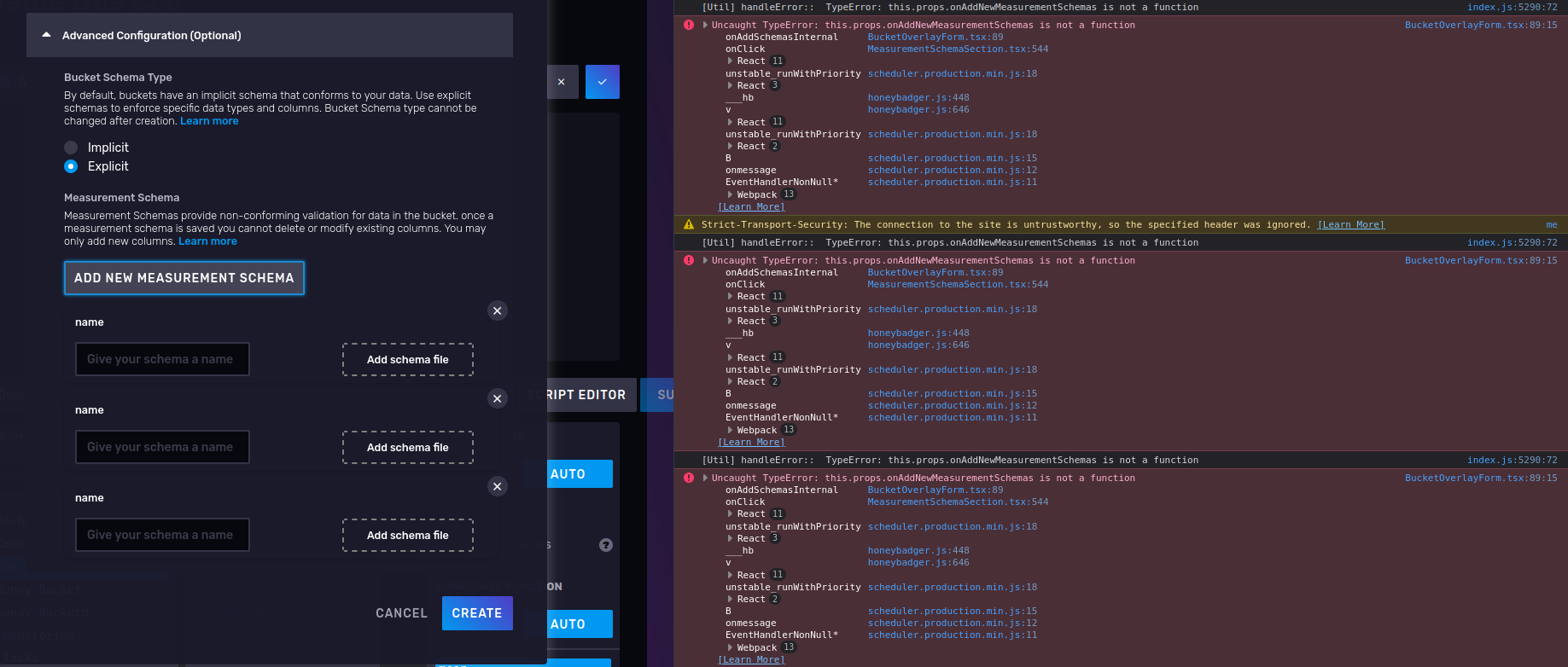The width and height of the screenshot is (1568, 667).
Task: Collapse the second Uncaught TypeError stack trace
Action: [705, 260]
